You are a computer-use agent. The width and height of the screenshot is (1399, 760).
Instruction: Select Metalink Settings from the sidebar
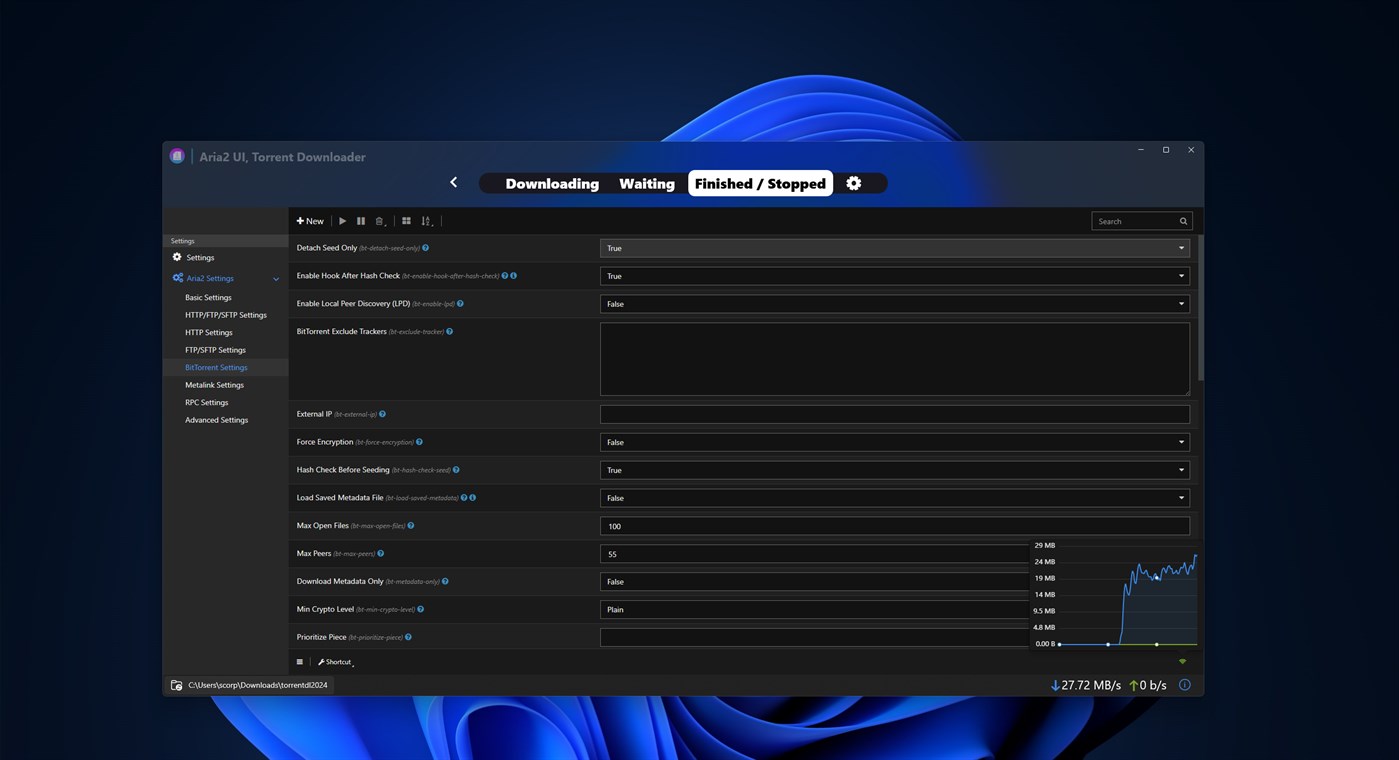214,384
